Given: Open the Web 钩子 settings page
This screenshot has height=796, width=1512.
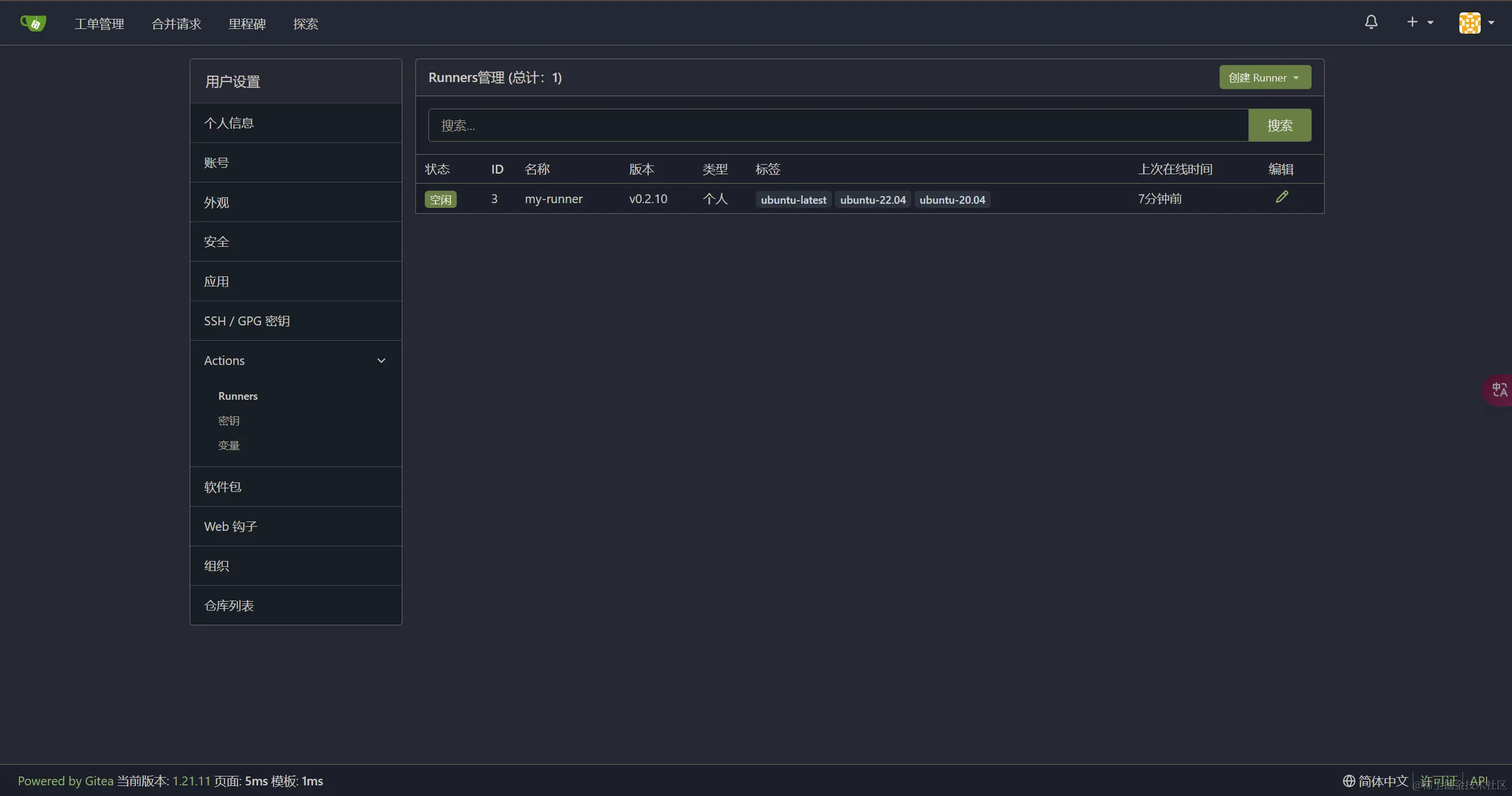Looking at the screenshot, I should coord(230,526).
